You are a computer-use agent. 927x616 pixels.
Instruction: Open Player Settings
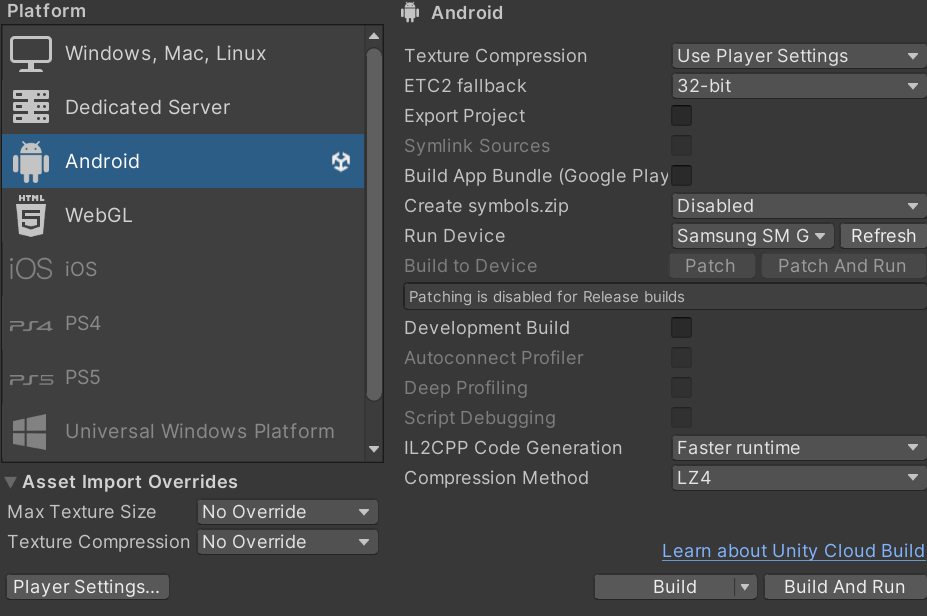point(87,587)
